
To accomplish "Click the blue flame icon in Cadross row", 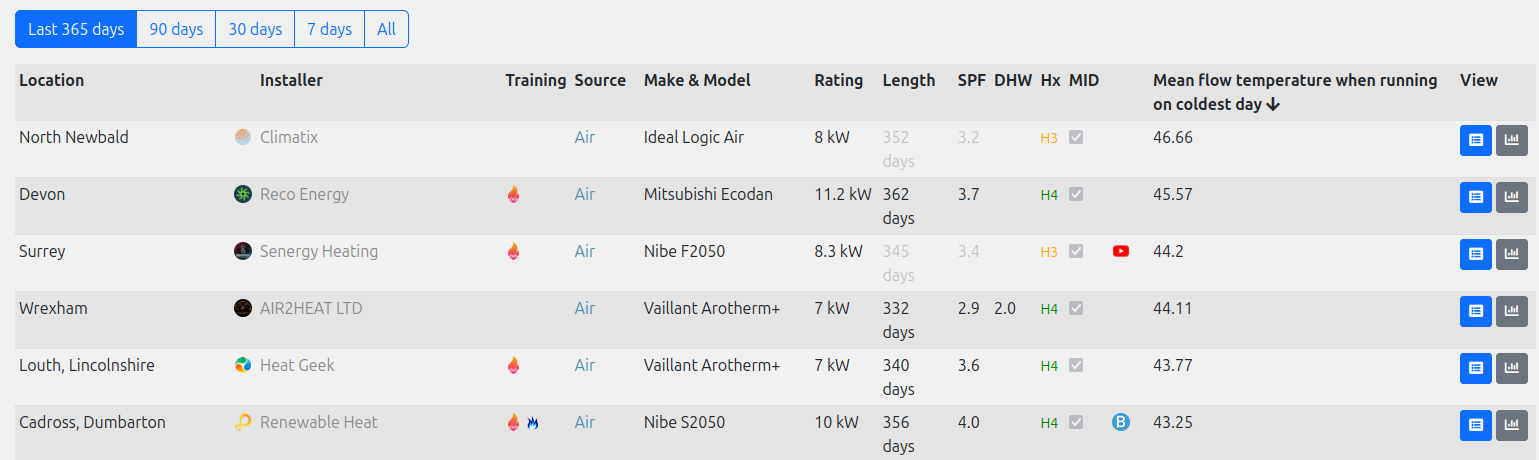I will (532, 423).
